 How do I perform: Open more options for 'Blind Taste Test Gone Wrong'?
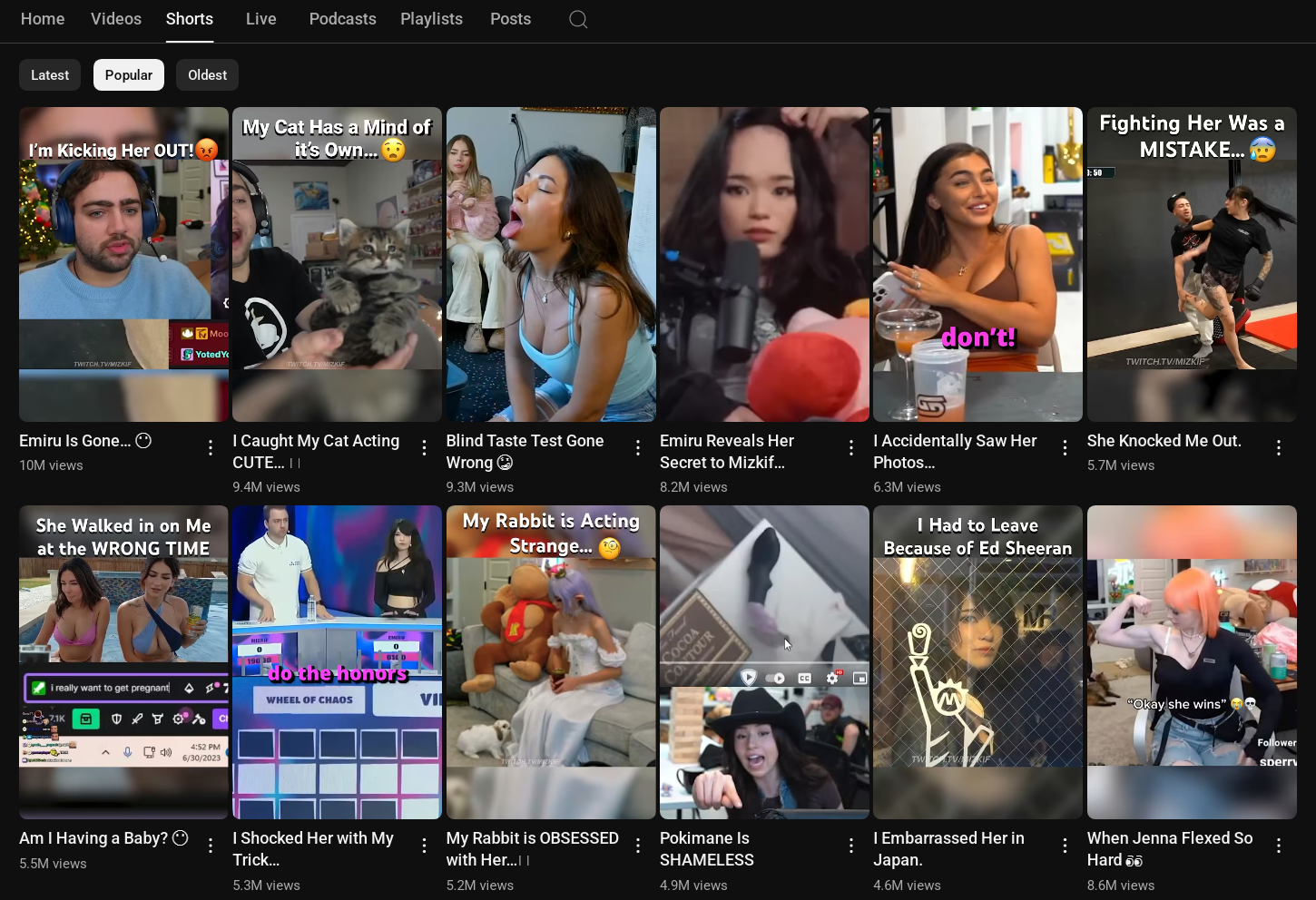(x=638, y=447)
